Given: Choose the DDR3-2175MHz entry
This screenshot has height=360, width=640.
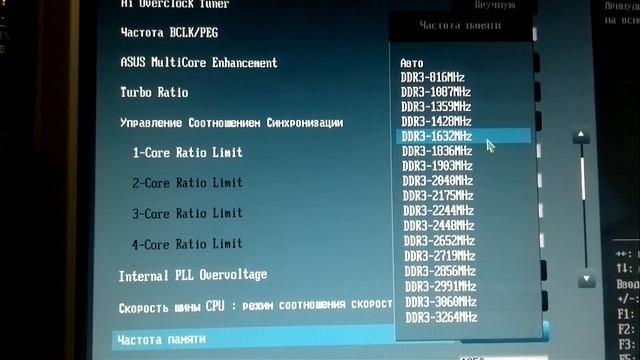Looking at the screenshot, I should (x=438, y=196).
